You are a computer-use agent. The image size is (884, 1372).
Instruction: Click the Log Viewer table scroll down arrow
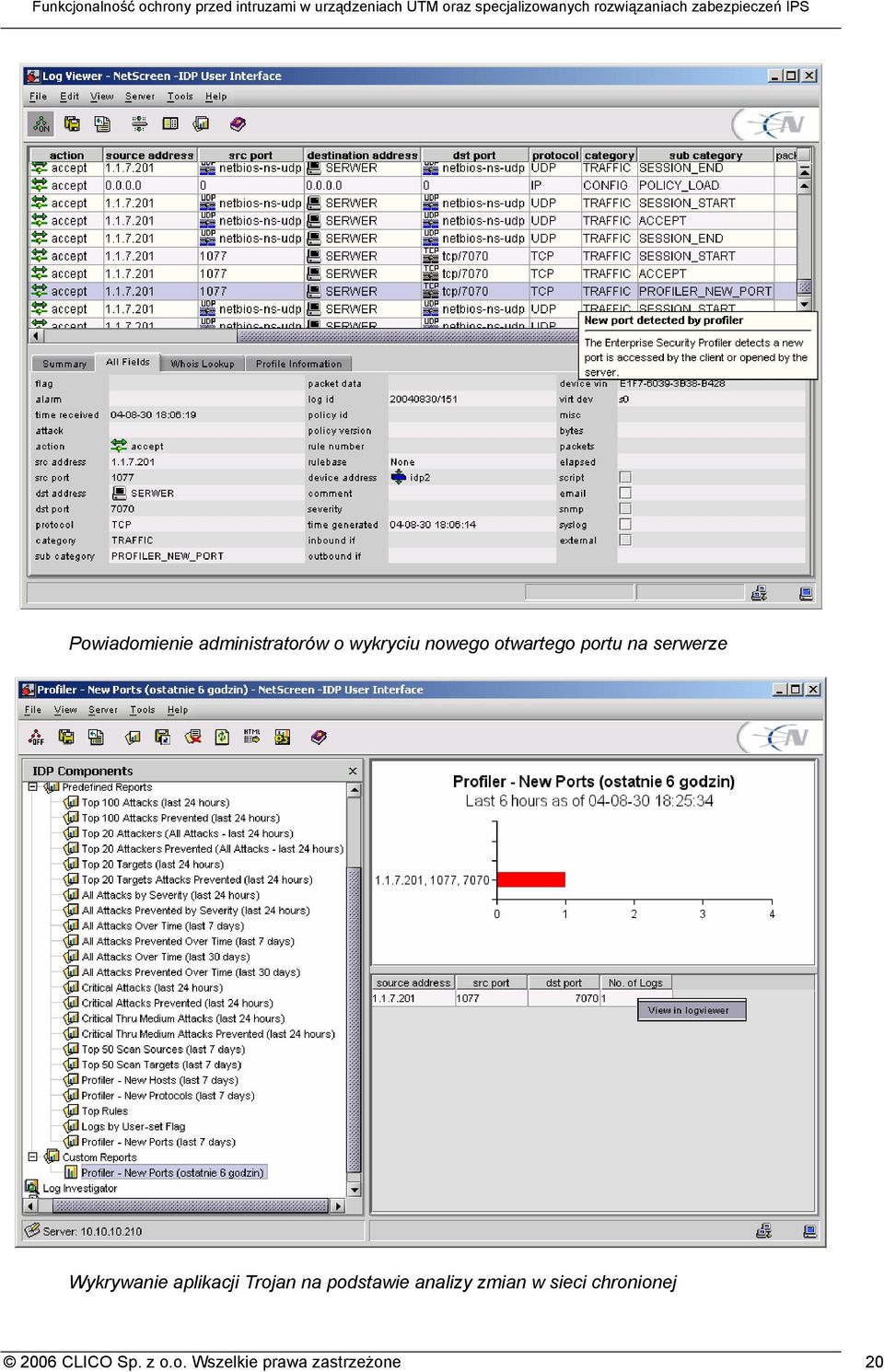coord(804,303)
